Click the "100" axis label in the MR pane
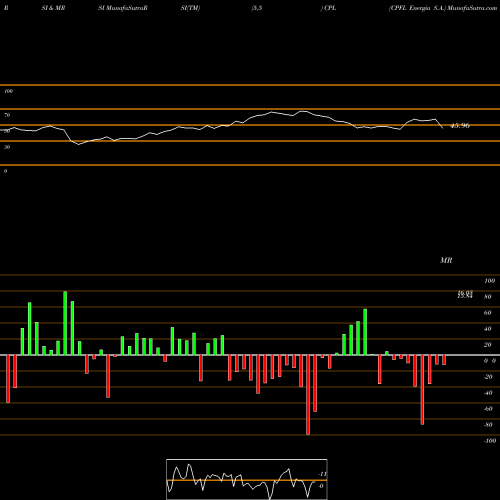Image resolution: width=500 pixels, height=500 pixels. (489, 281)
